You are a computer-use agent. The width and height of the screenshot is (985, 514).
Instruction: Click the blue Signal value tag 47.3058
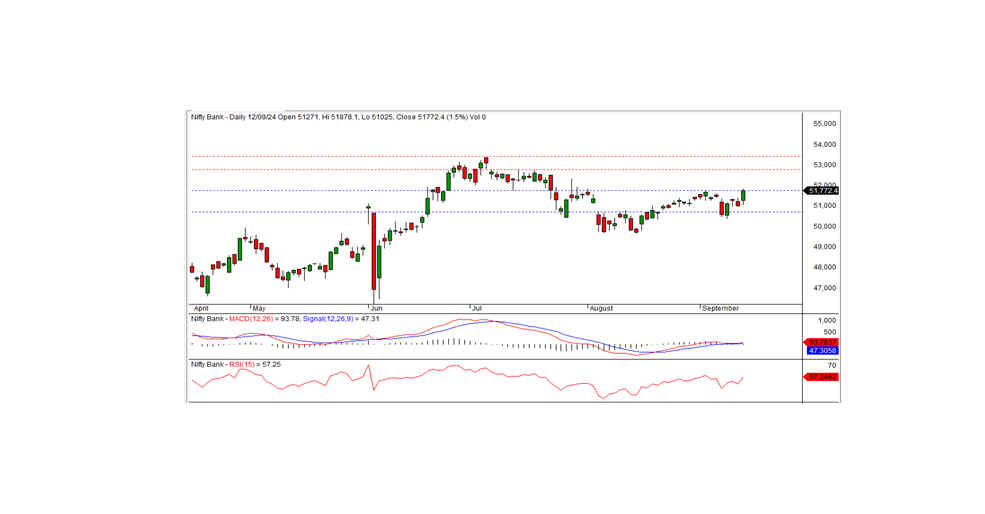point(822,351)
